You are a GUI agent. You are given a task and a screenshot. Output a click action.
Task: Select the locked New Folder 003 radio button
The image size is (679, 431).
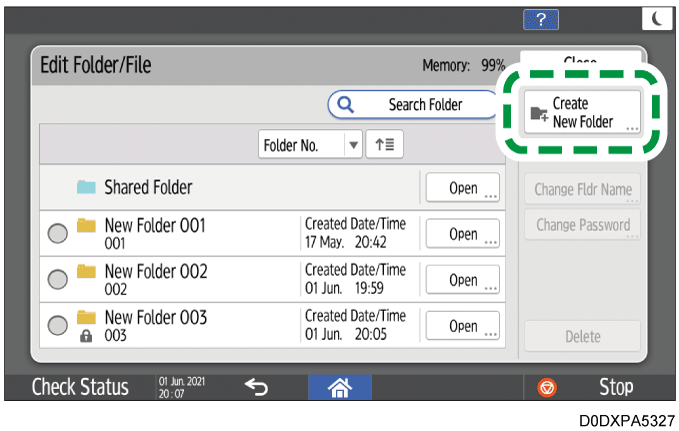[x=58, y=325]
